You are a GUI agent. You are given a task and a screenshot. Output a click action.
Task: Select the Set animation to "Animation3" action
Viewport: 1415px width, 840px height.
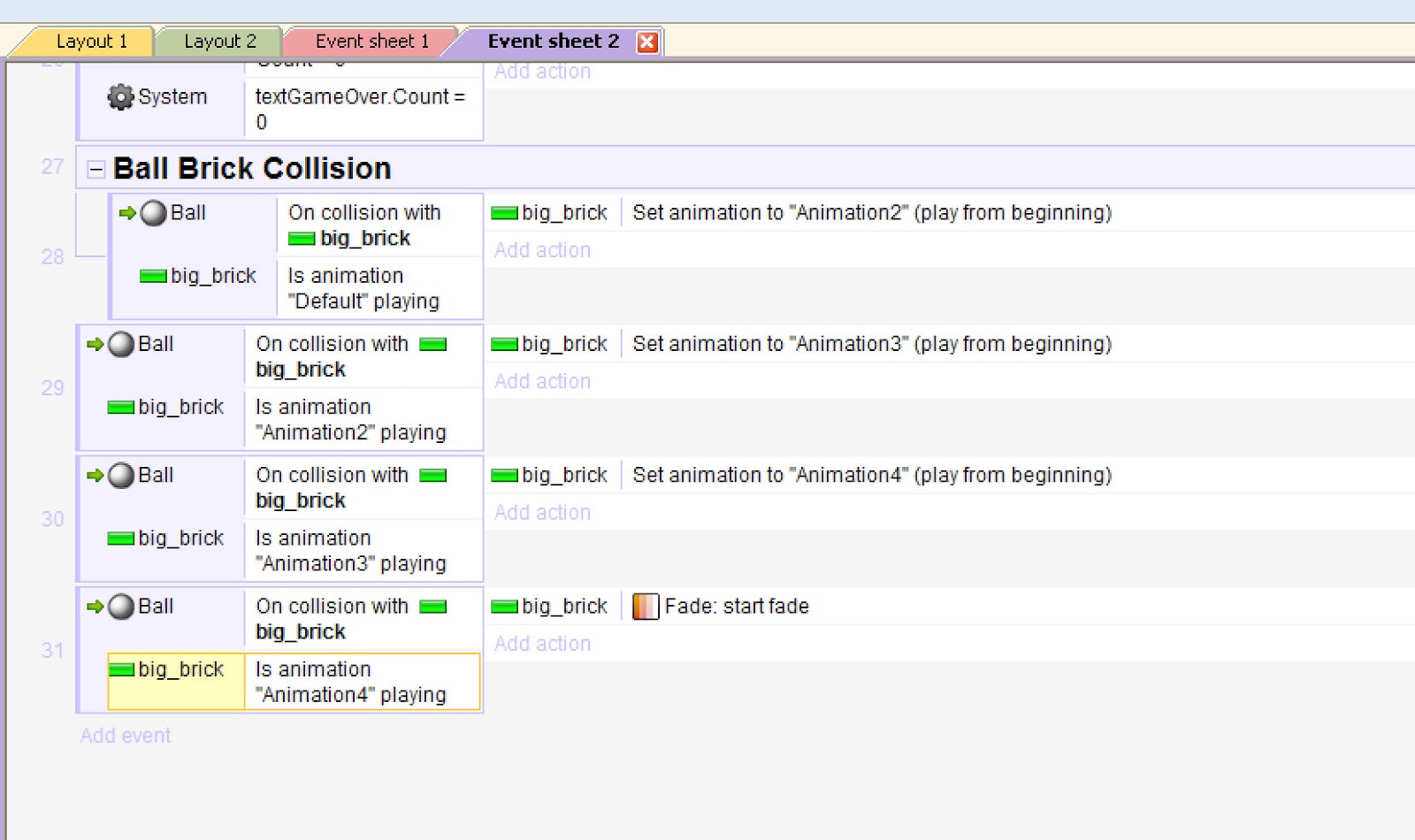click(872, 344)
